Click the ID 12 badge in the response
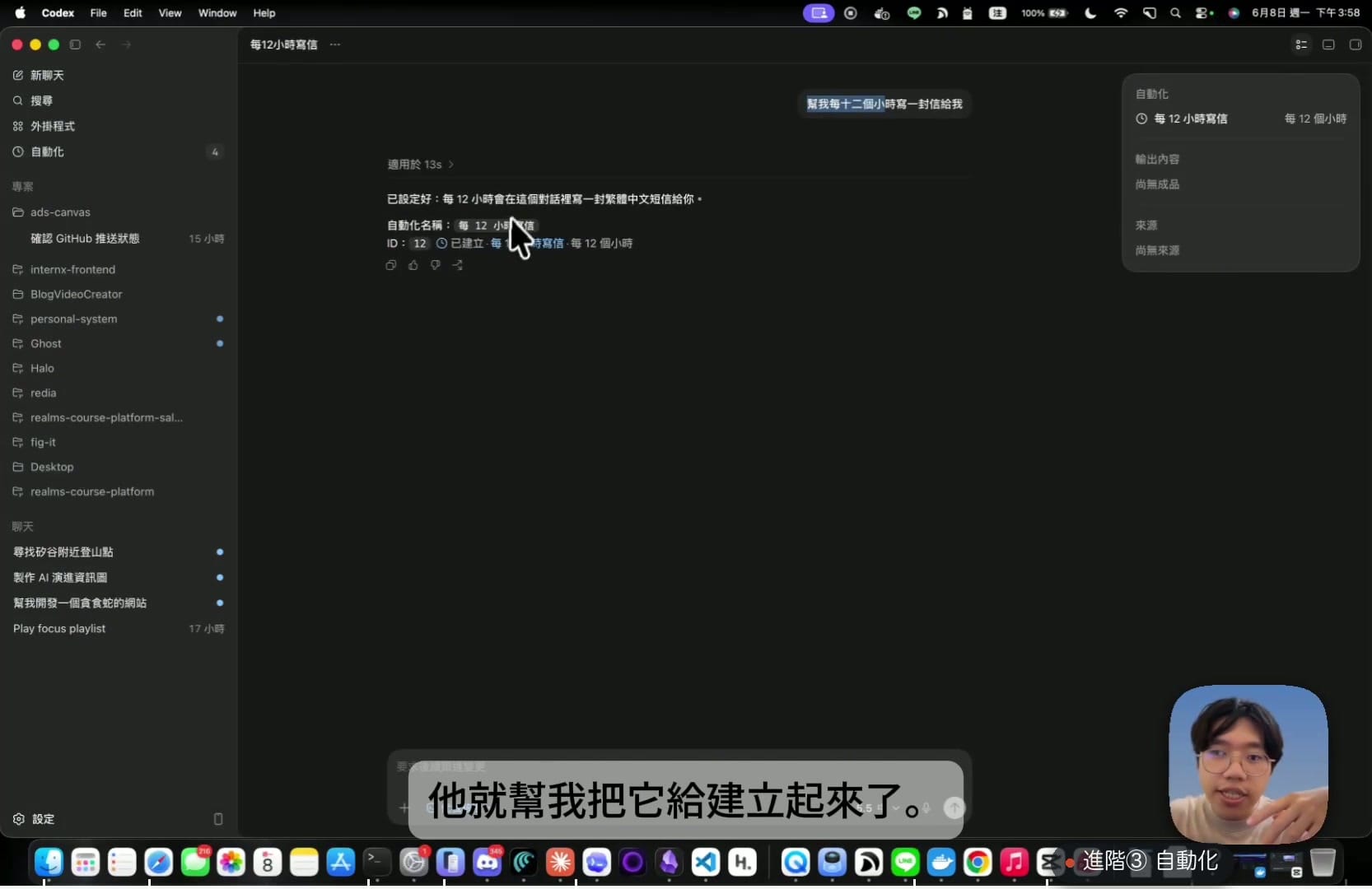Viewport: 1372px width, 889px height. [x=420, y=244]
